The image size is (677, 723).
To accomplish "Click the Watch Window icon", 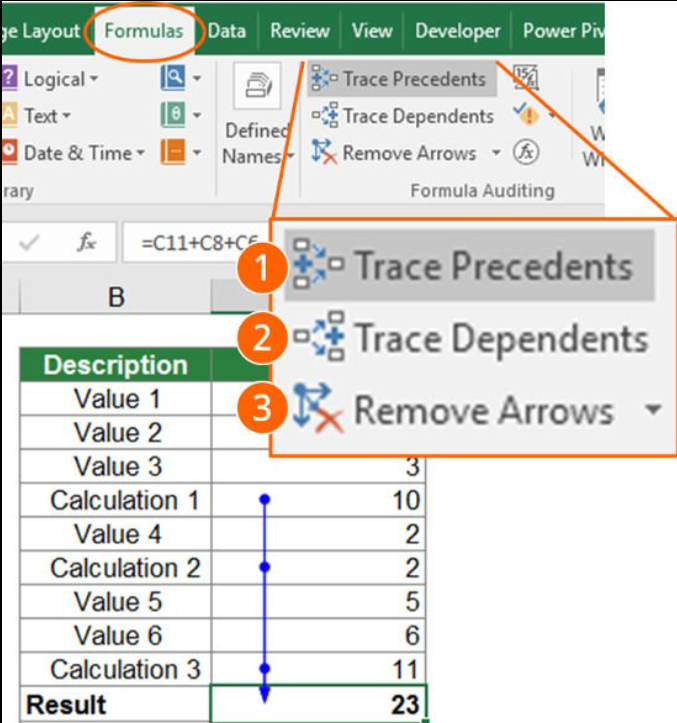I will tap(600, 92).
